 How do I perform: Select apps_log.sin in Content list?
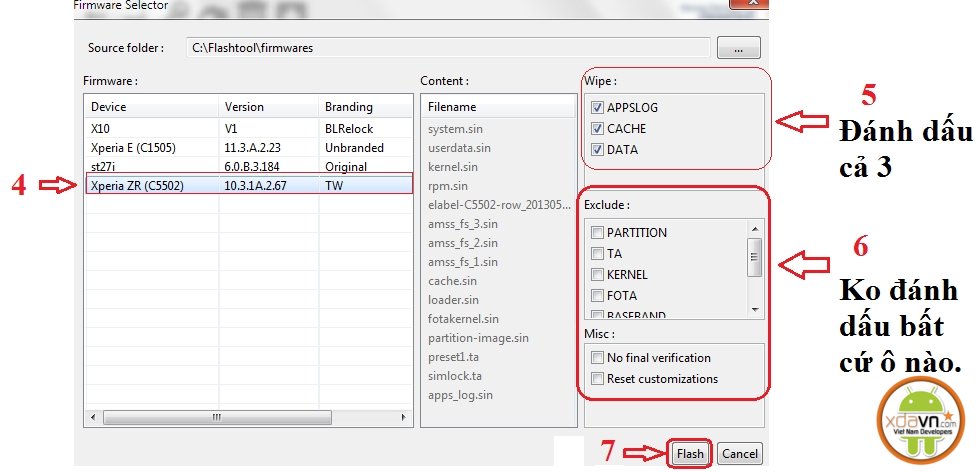(x=460, y=395)
